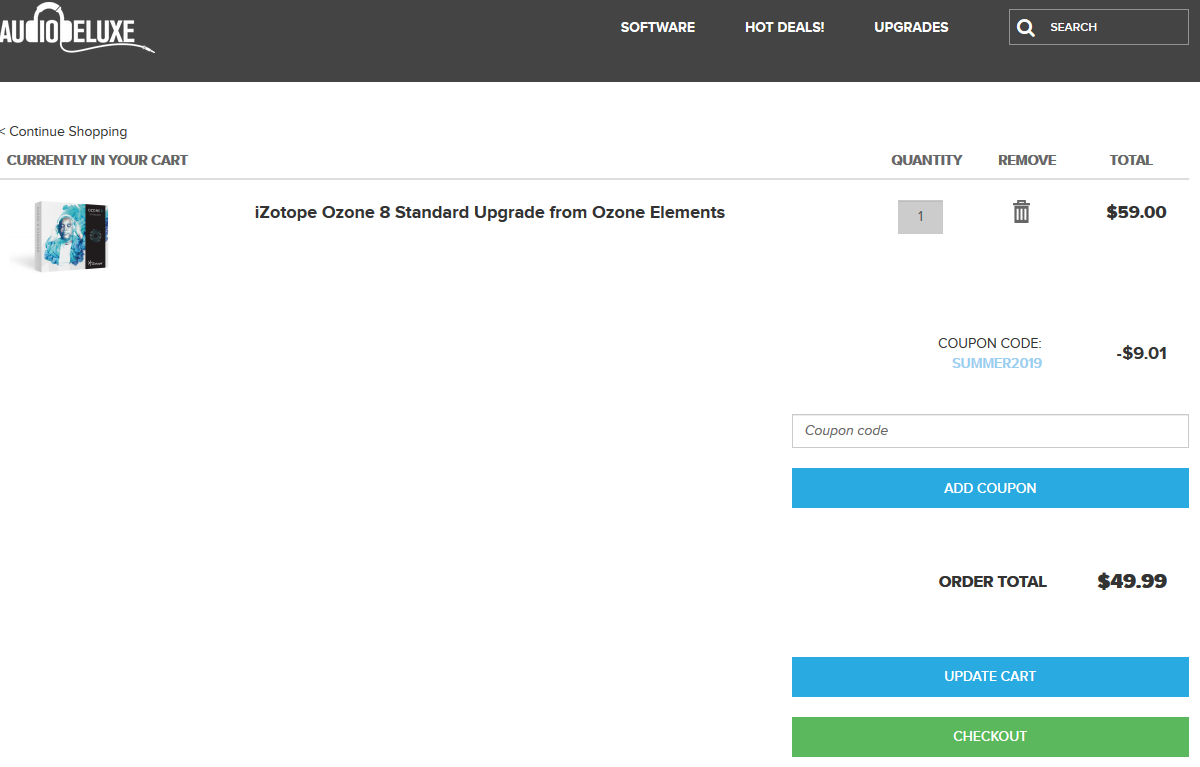Click the SUMMER2019 coupon code link
The height and width of the screenshot is (767, 1200).
click(997, 363)
